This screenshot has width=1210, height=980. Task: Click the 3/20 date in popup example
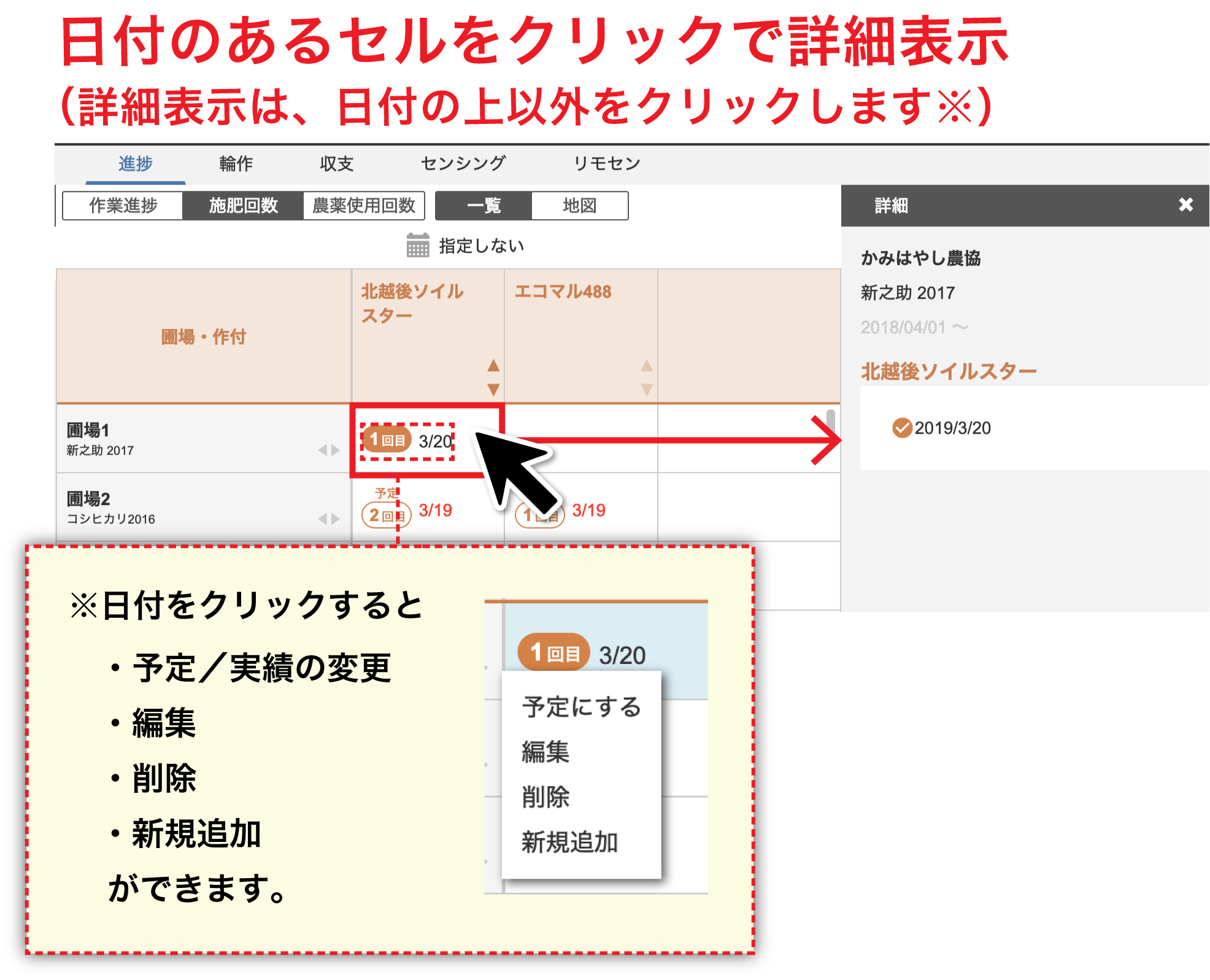[x=622, y=655]
